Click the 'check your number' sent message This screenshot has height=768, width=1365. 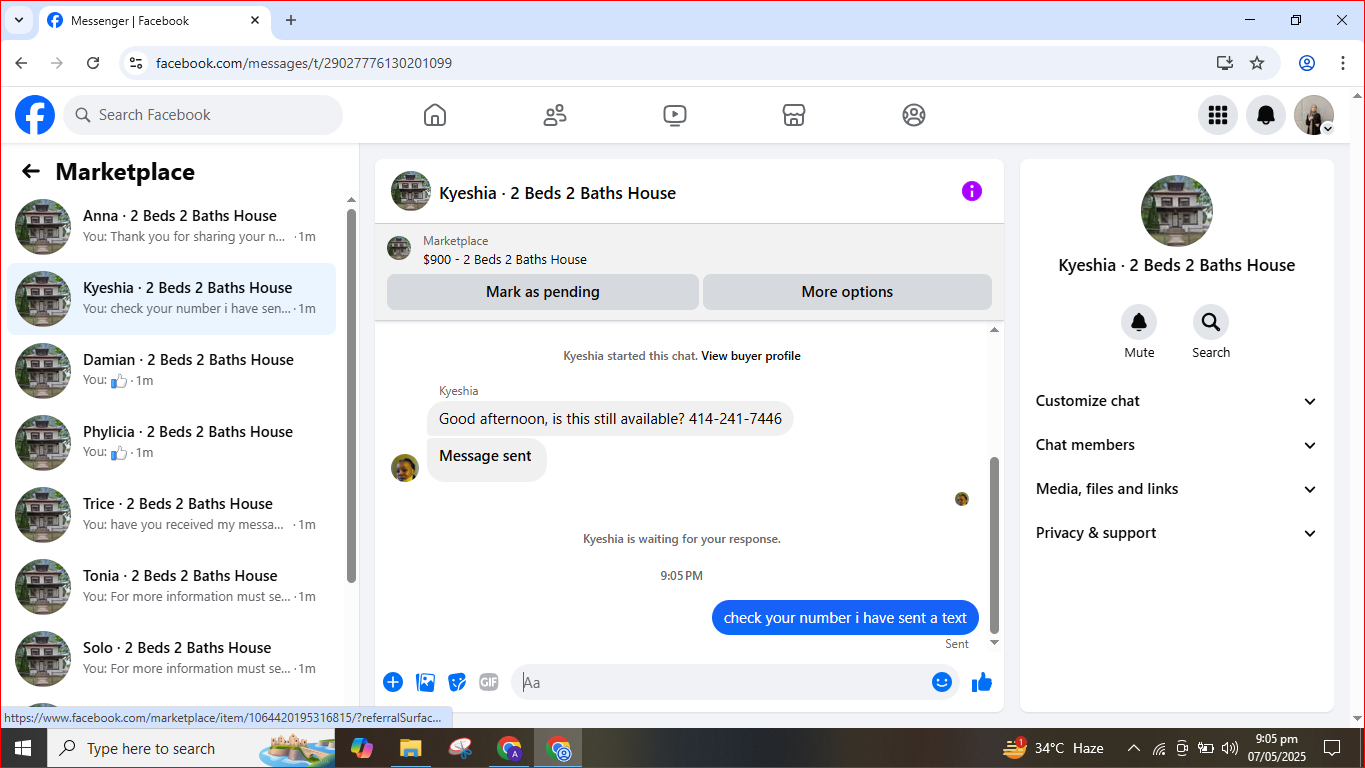pyautogui.click(x=845, y=618)
